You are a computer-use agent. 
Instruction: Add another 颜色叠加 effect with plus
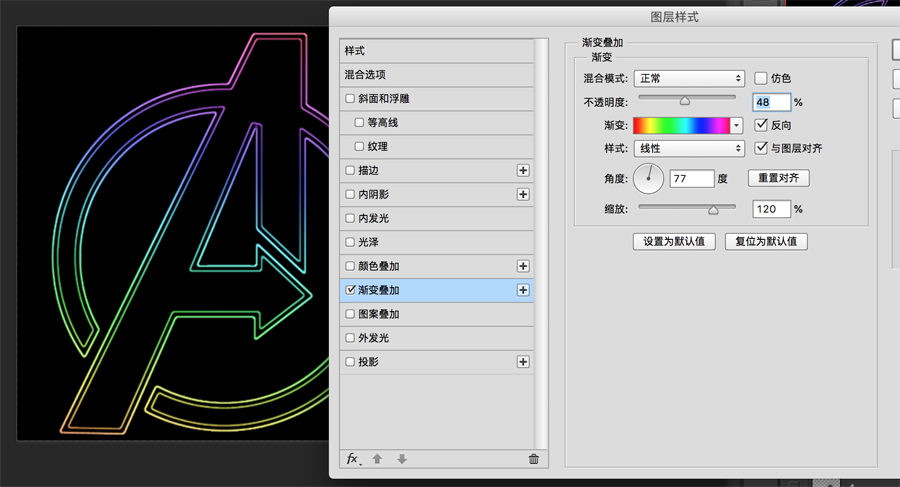click(x=523, y=266)
